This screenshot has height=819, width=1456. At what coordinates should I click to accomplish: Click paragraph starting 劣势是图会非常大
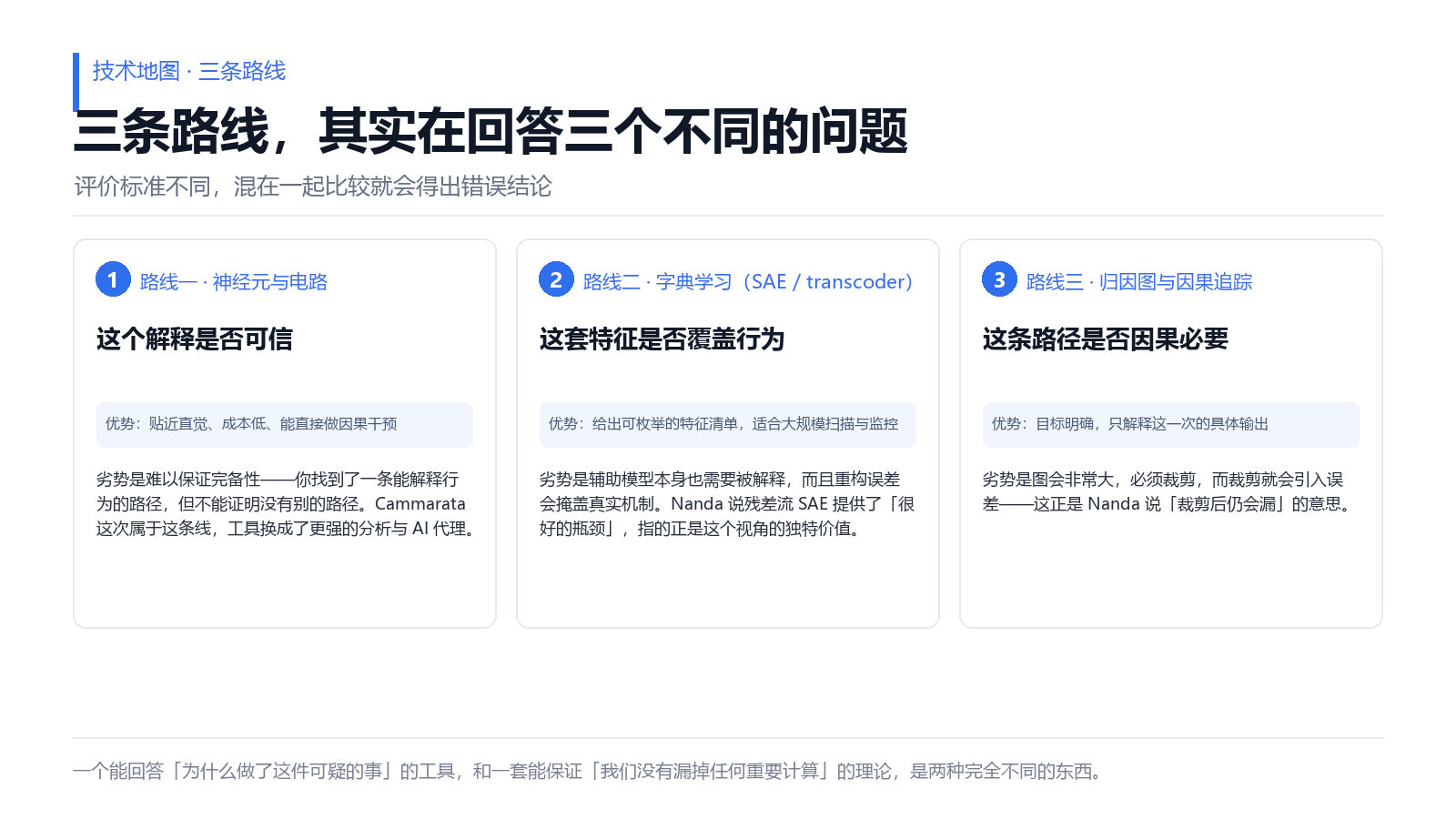1169,491
